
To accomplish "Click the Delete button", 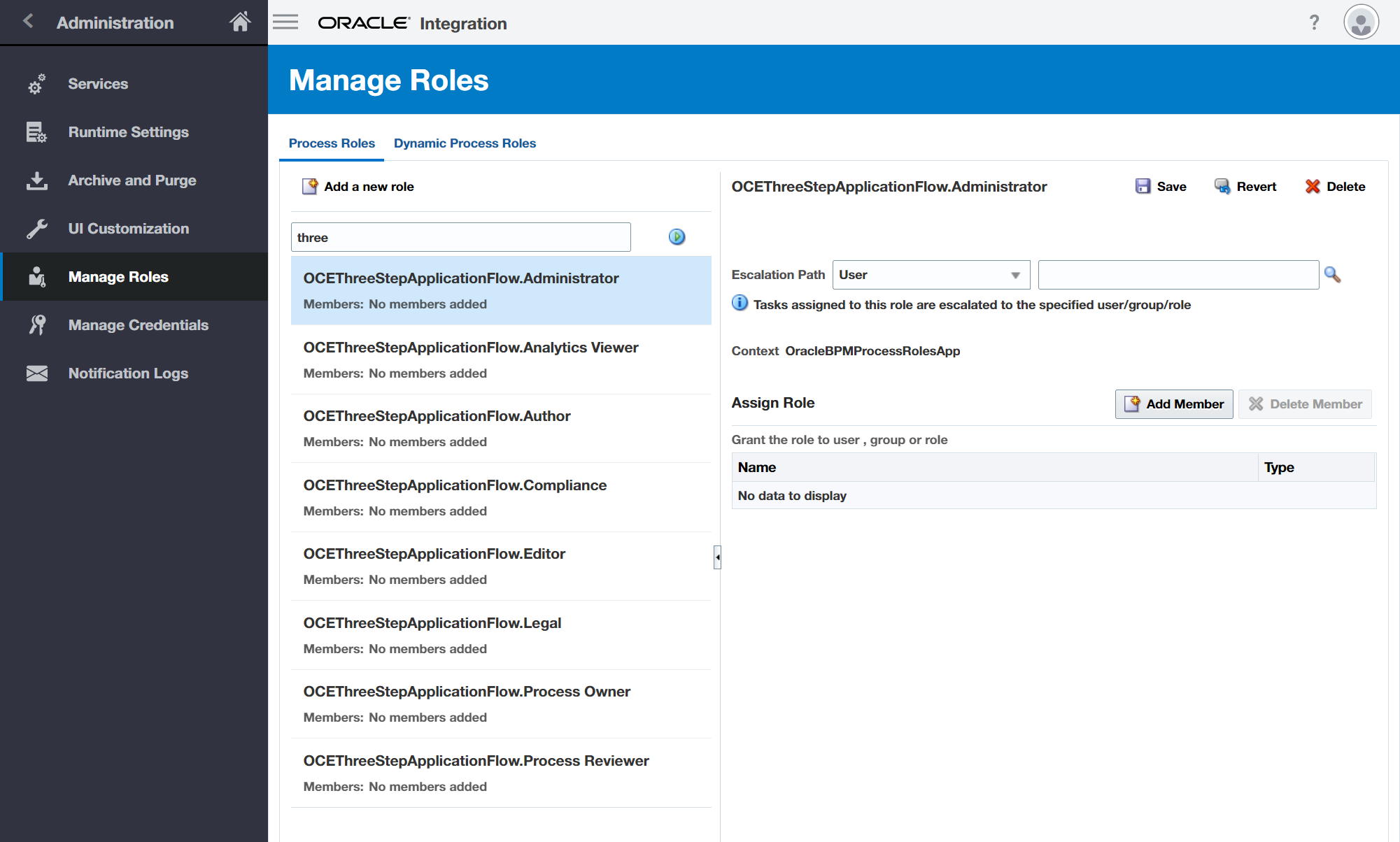I will tap(1335, 186).
